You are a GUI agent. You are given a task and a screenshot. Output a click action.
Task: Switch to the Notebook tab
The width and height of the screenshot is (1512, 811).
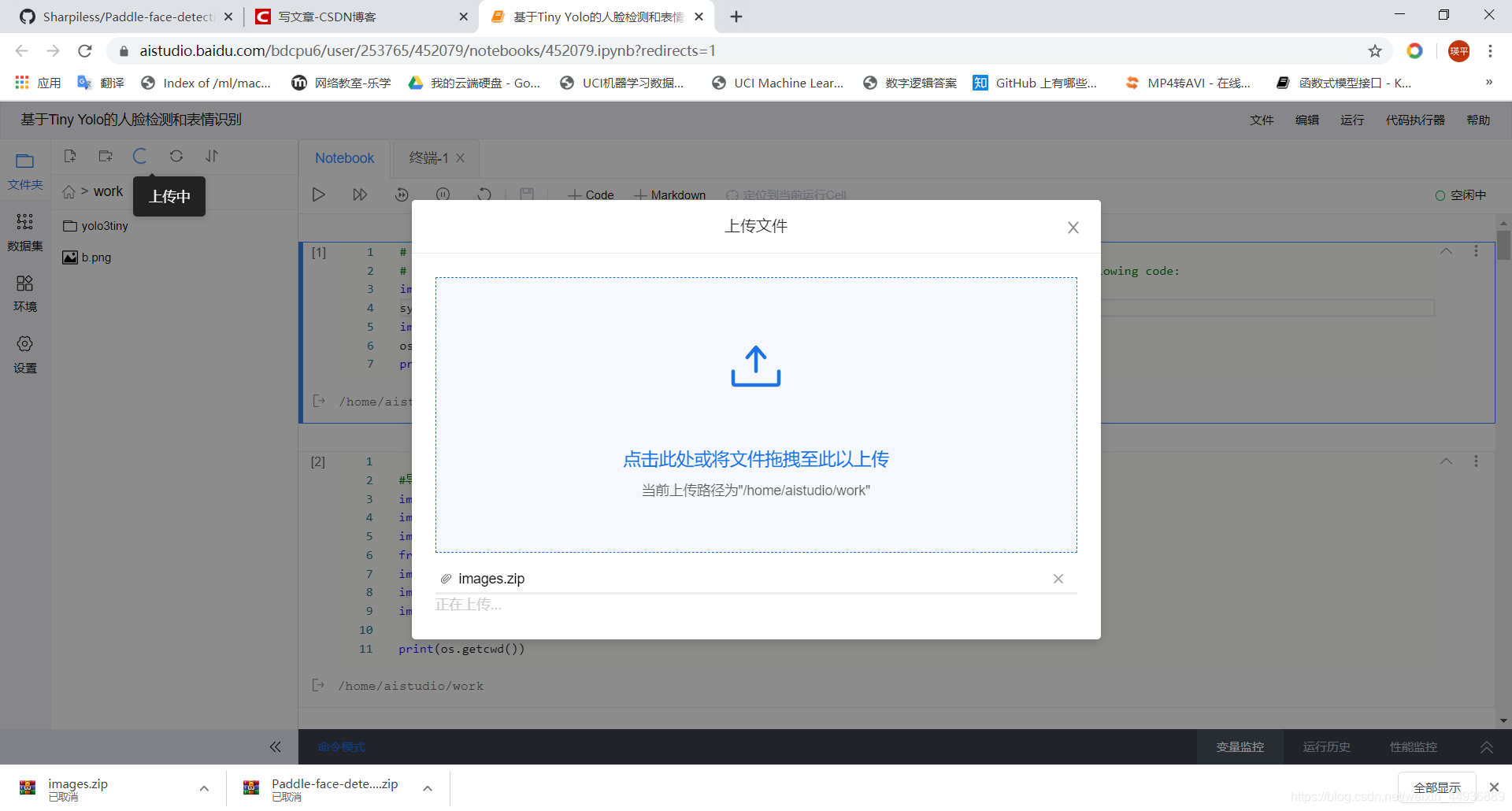point(345,157)
